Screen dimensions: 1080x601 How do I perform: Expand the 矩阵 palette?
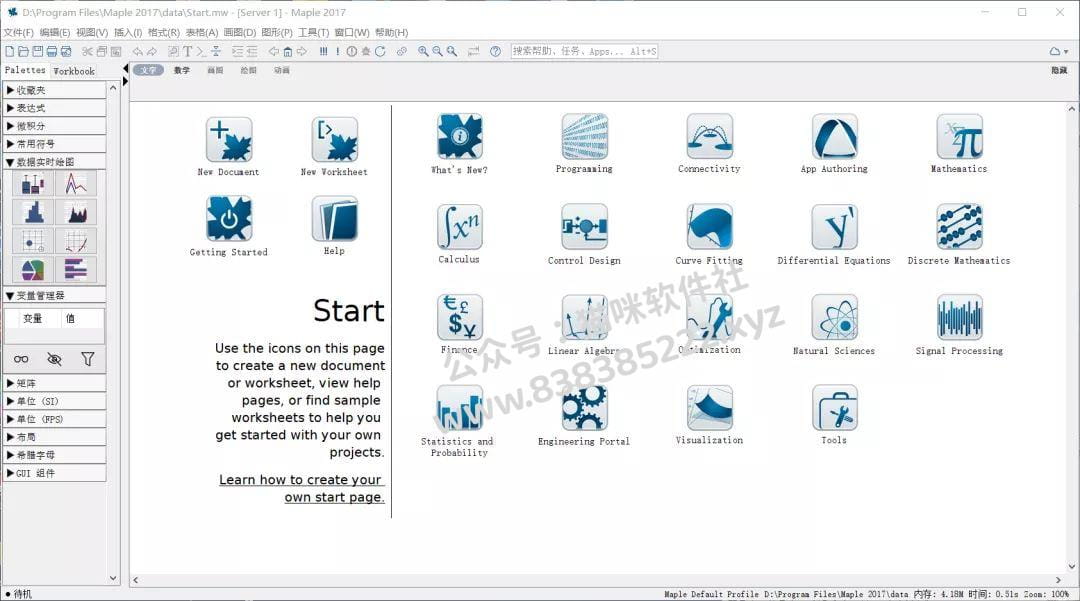click(x=54, y=383)
